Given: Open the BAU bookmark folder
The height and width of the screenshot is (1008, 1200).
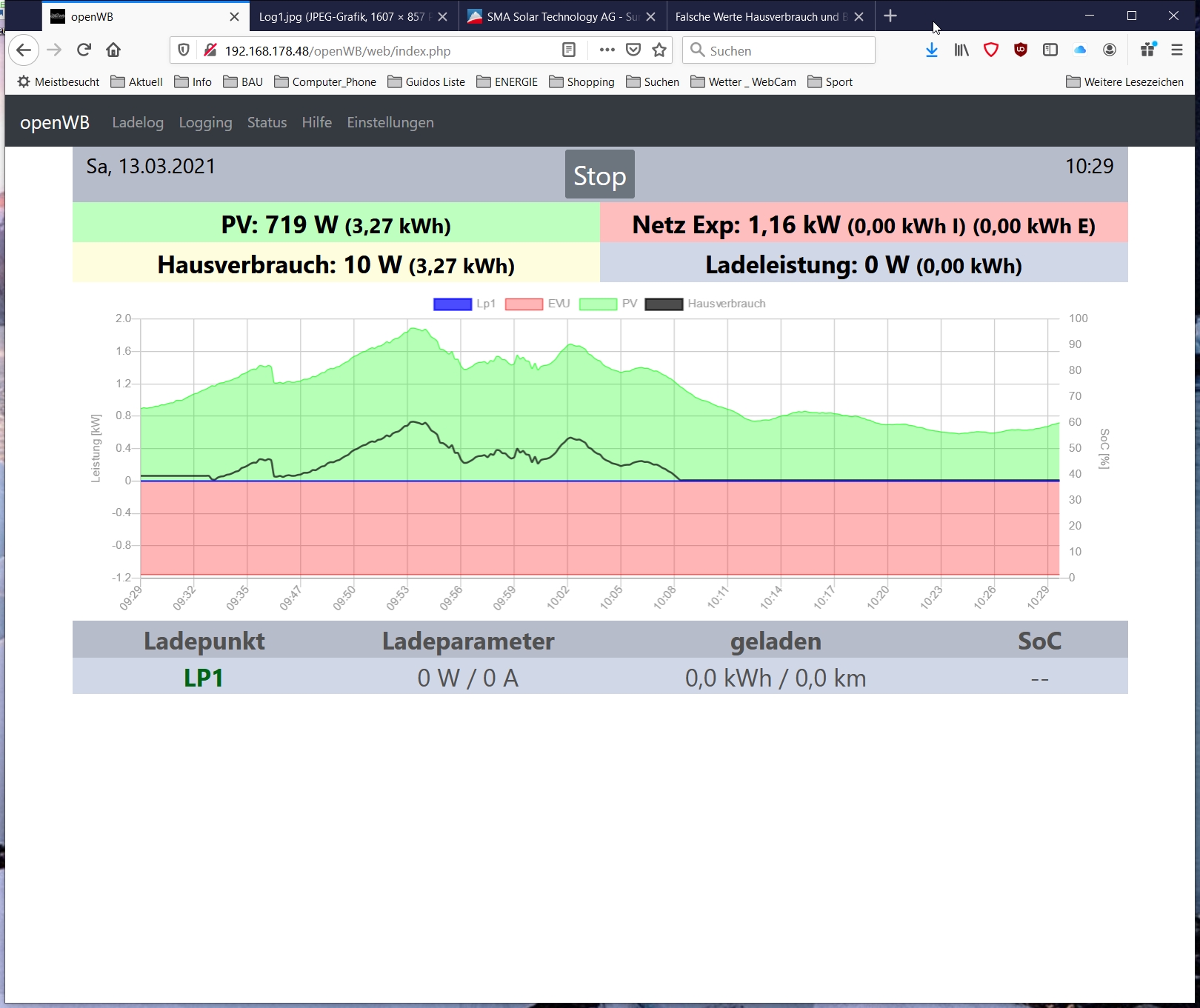Looking at the screenshot, I should 243,82.
